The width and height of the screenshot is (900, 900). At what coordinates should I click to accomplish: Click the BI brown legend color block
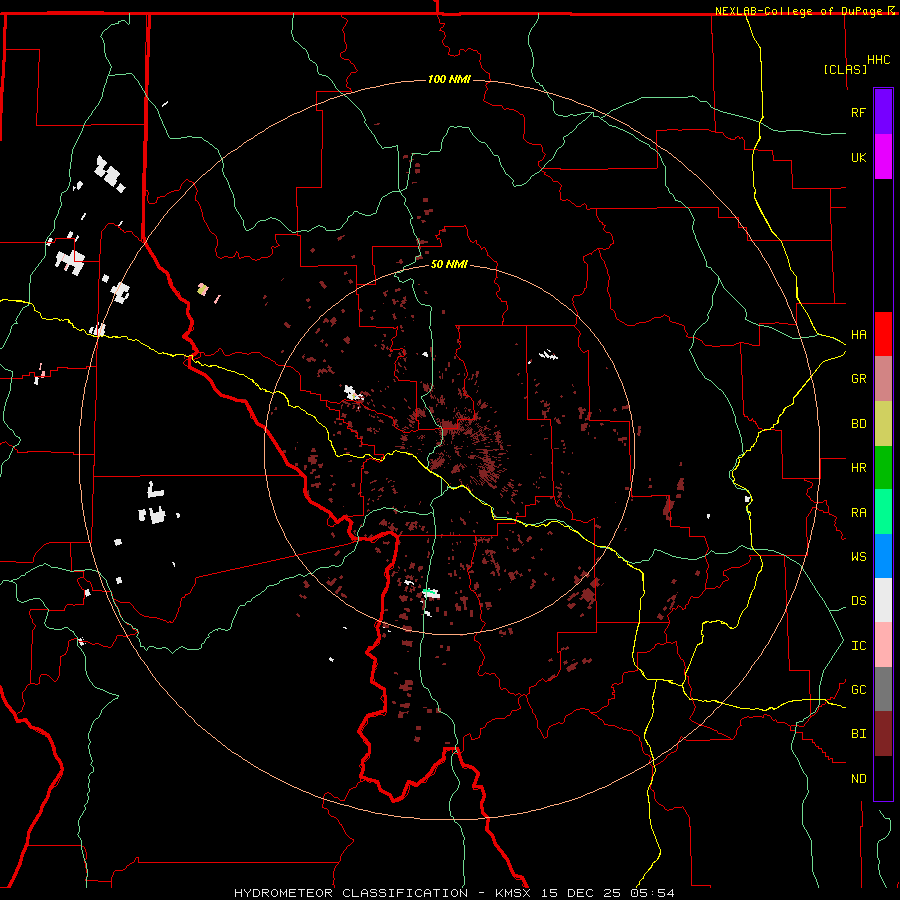coord(883,734)
